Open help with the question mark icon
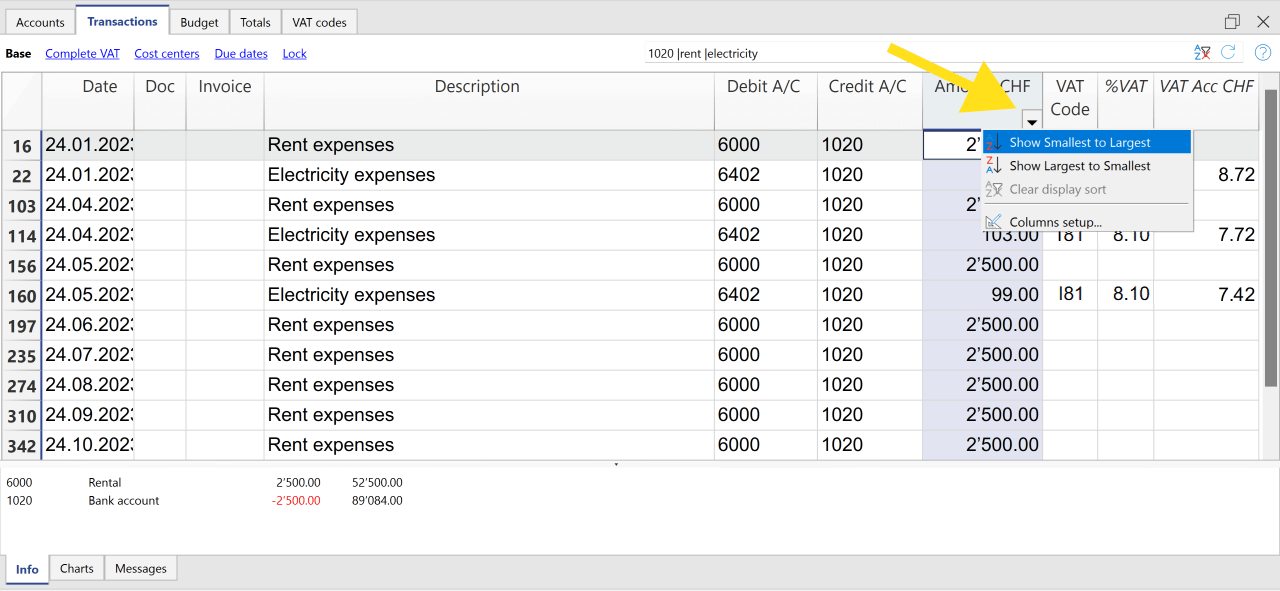 click(x=1263, y=53)
